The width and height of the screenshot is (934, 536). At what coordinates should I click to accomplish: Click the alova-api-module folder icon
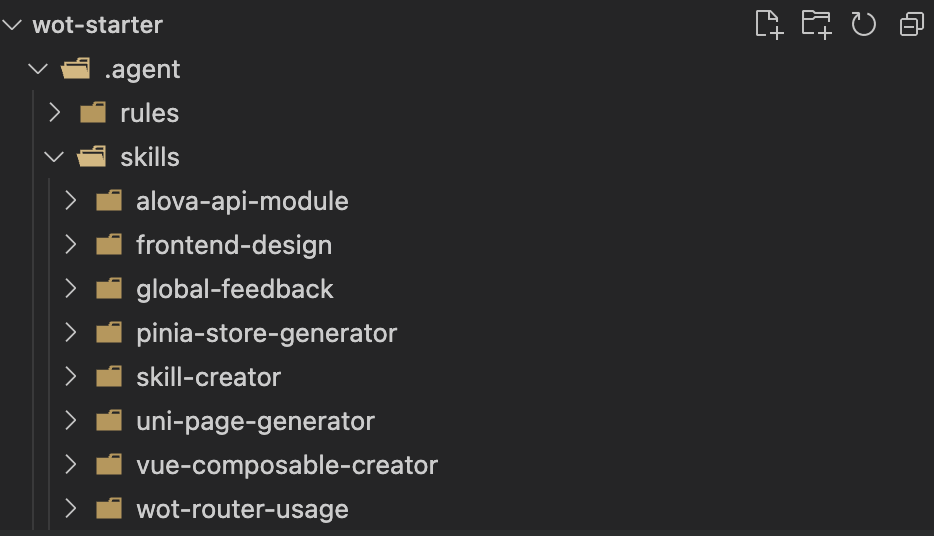pyautogui.click(x=109, y=201)
